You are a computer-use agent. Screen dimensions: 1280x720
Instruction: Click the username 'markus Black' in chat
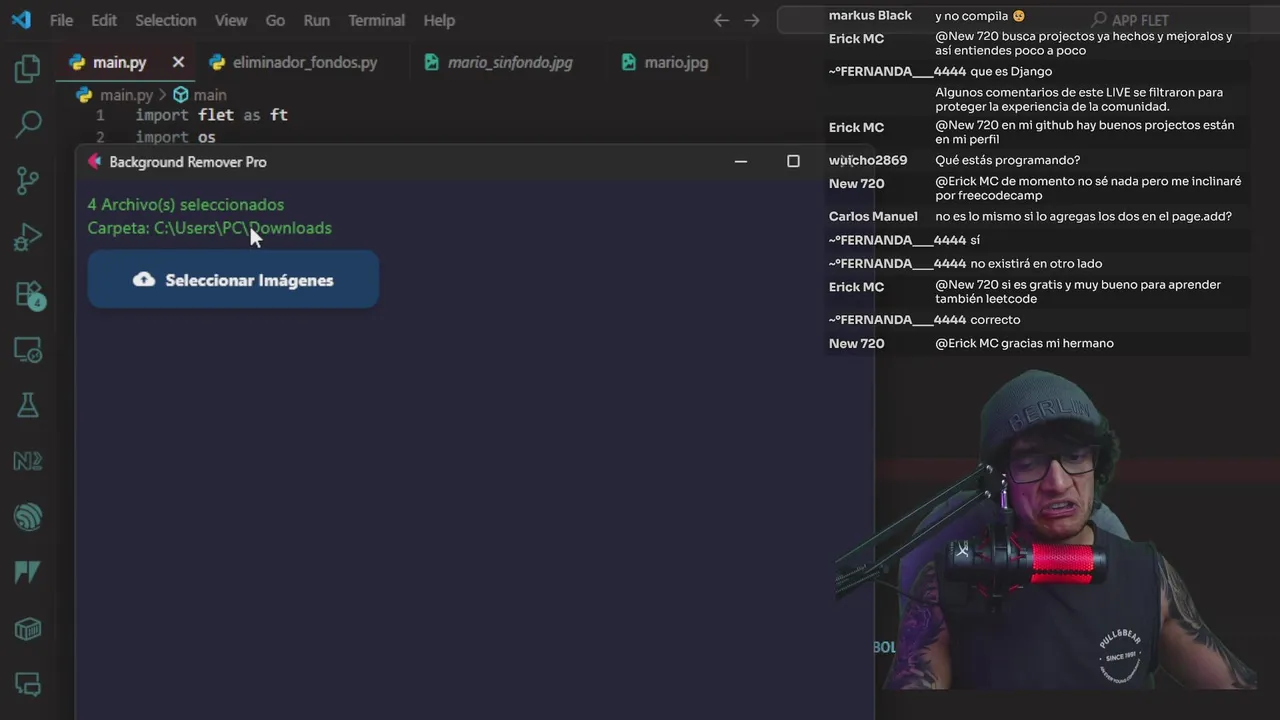point(870,15)
